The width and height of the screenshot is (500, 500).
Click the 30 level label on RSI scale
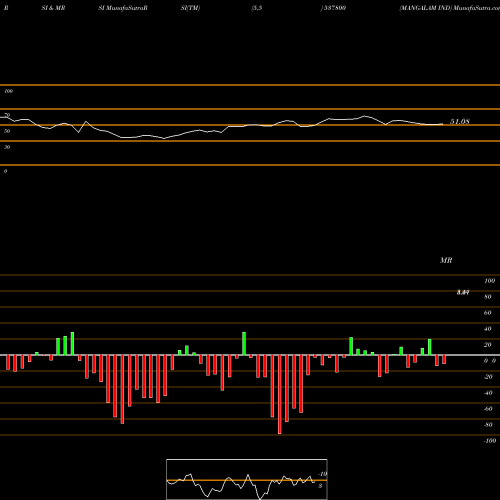[x=7, y=147]
